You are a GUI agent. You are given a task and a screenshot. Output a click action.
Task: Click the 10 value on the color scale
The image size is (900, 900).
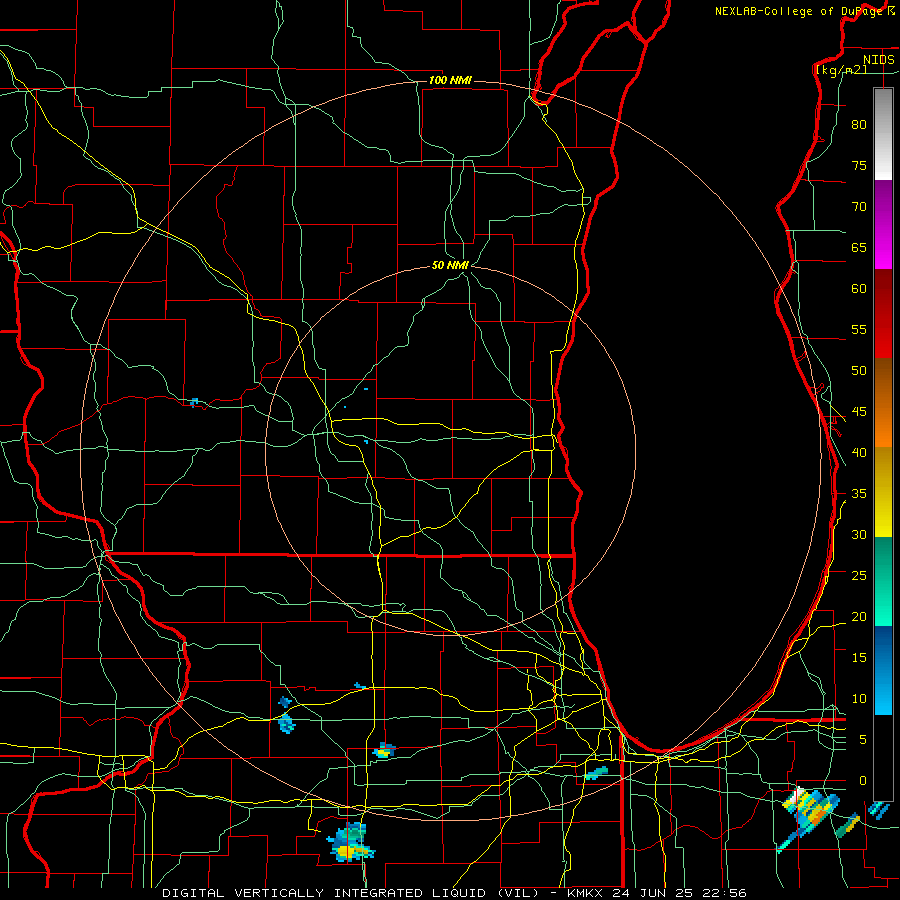click(x=859, y=699)
